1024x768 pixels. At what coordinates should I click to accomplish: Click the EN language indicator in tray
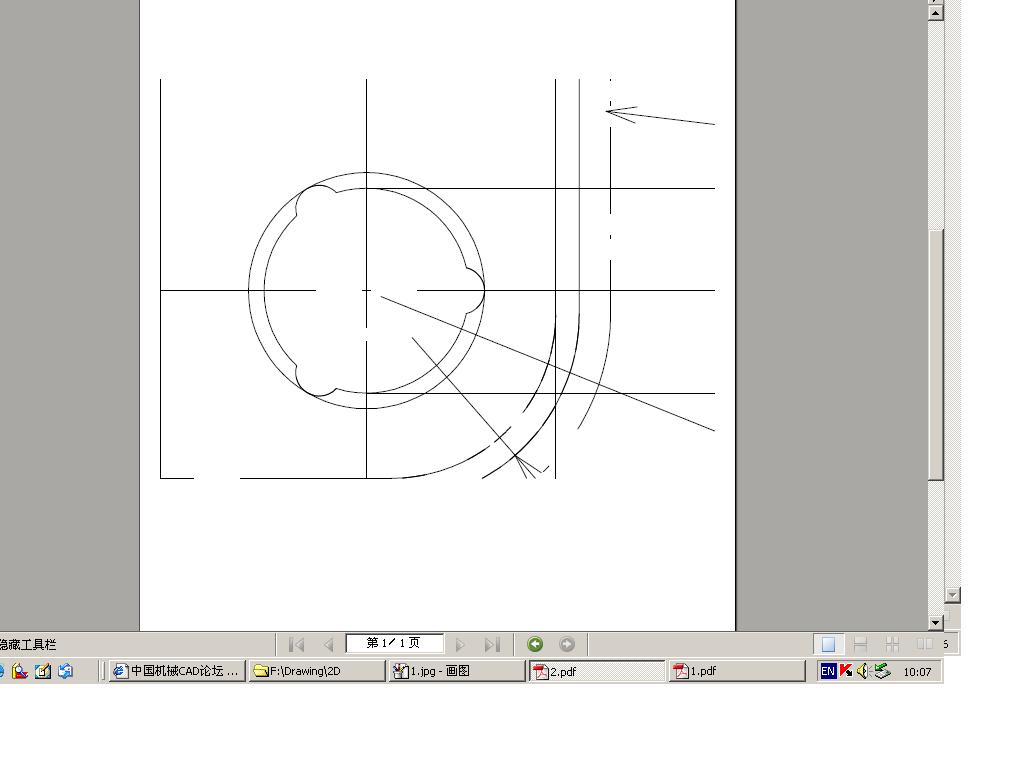coord(828,671)
